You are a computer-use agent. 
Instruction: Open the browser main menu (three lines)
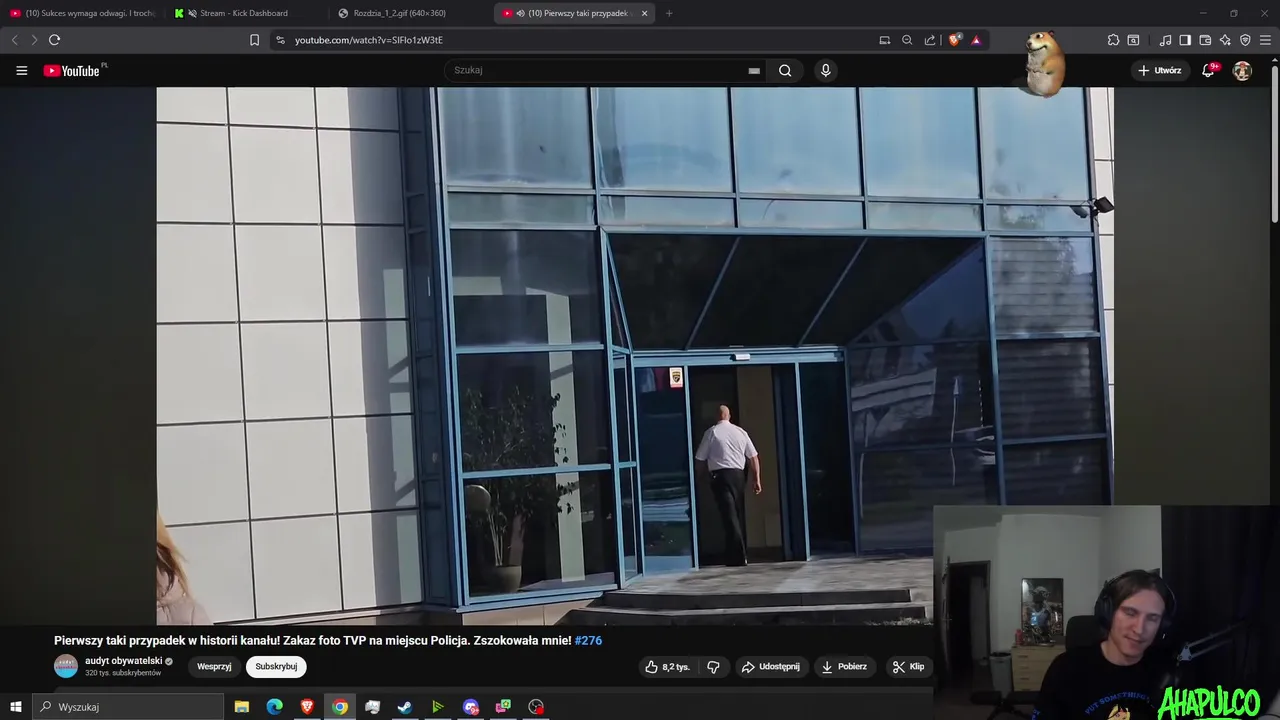coord(1266,40)
